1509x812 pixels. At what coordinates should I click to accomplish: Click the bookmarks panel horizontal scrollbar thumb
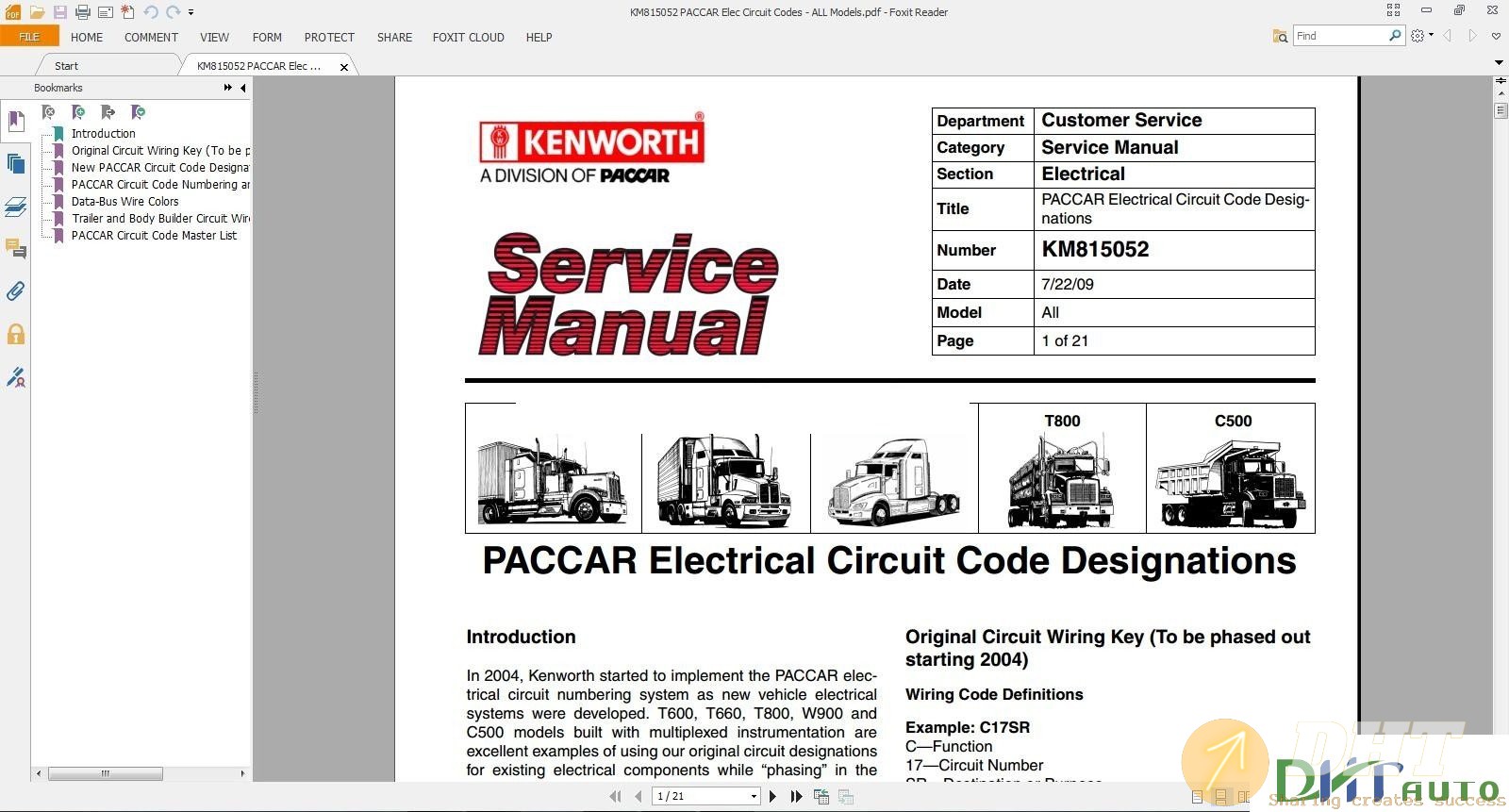(106, 773)
